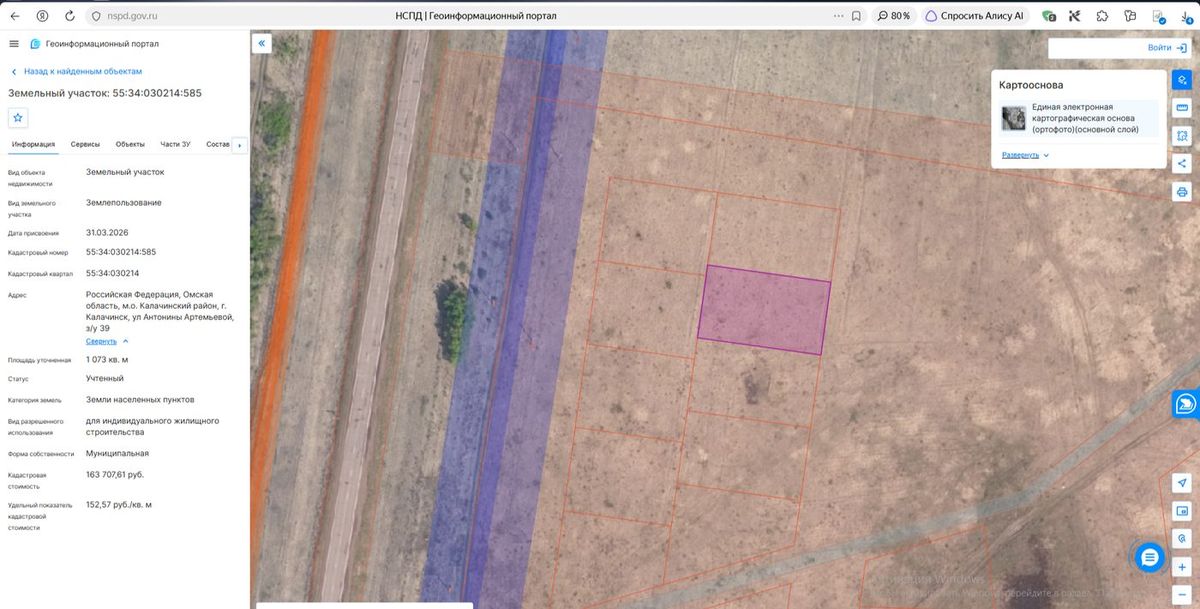Screen dimensions: 1200x609
Task: Open the blue feedback side tab icon
Action: tap(1186, 403)
